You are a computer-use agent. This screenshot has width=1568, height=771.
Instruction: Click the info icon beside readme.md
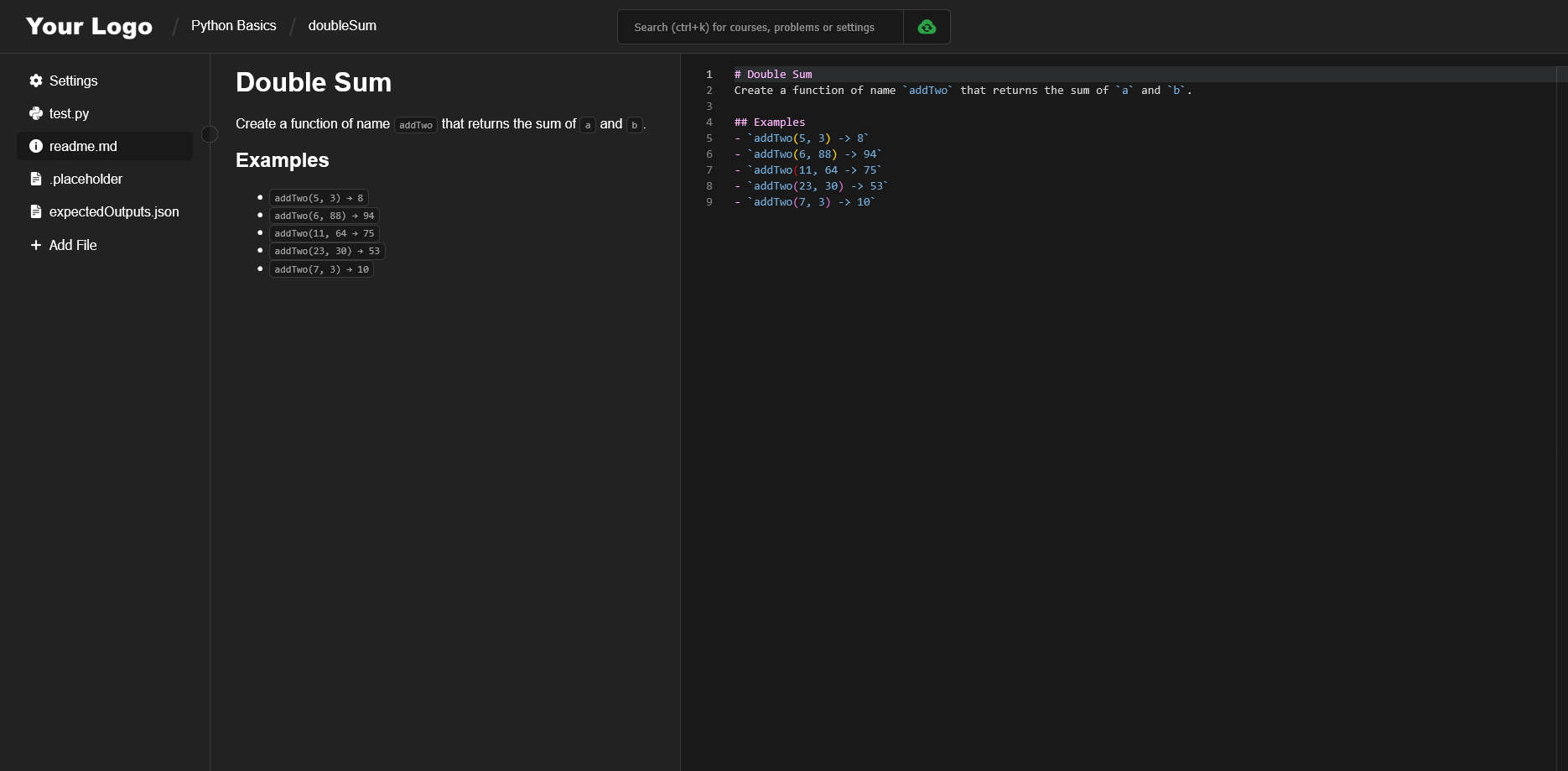click(x=36, y=146)
